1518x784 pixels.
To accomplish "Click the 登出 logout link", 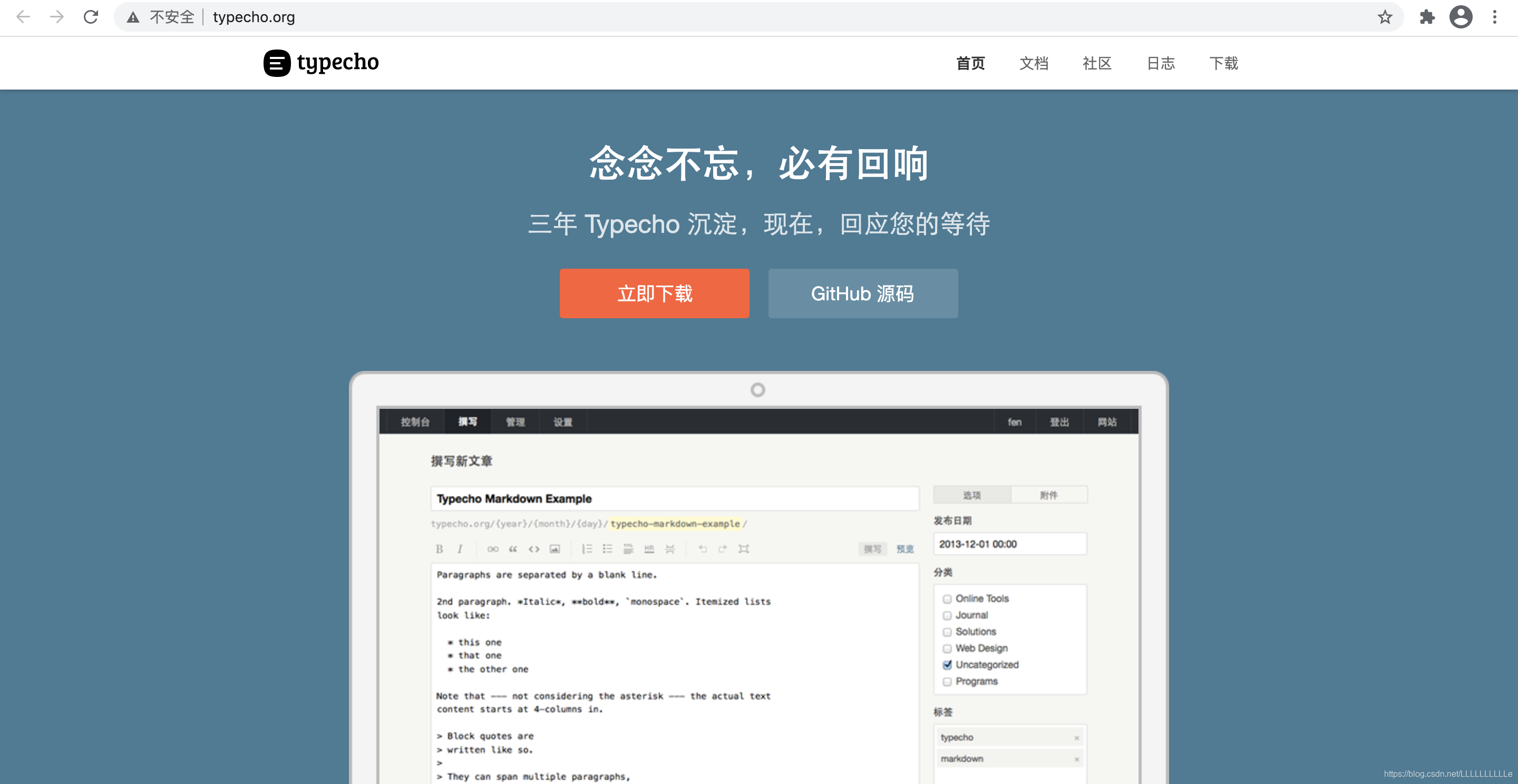I will pos(1059,422).
